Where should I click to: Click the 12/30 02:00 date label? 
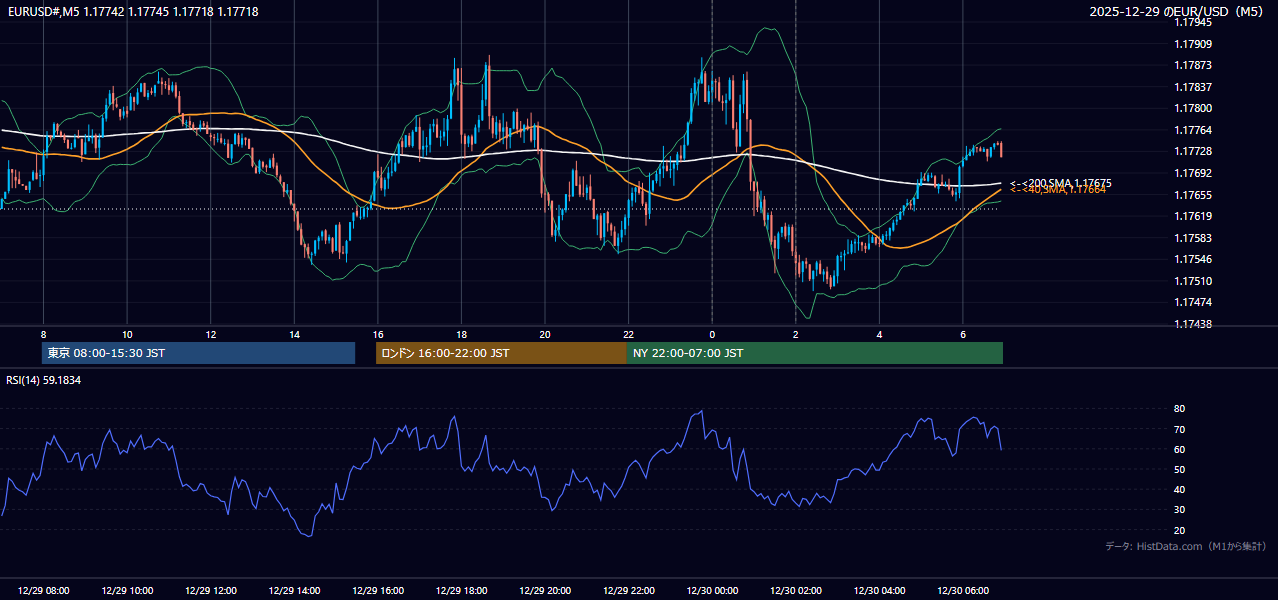pos(795,591)
